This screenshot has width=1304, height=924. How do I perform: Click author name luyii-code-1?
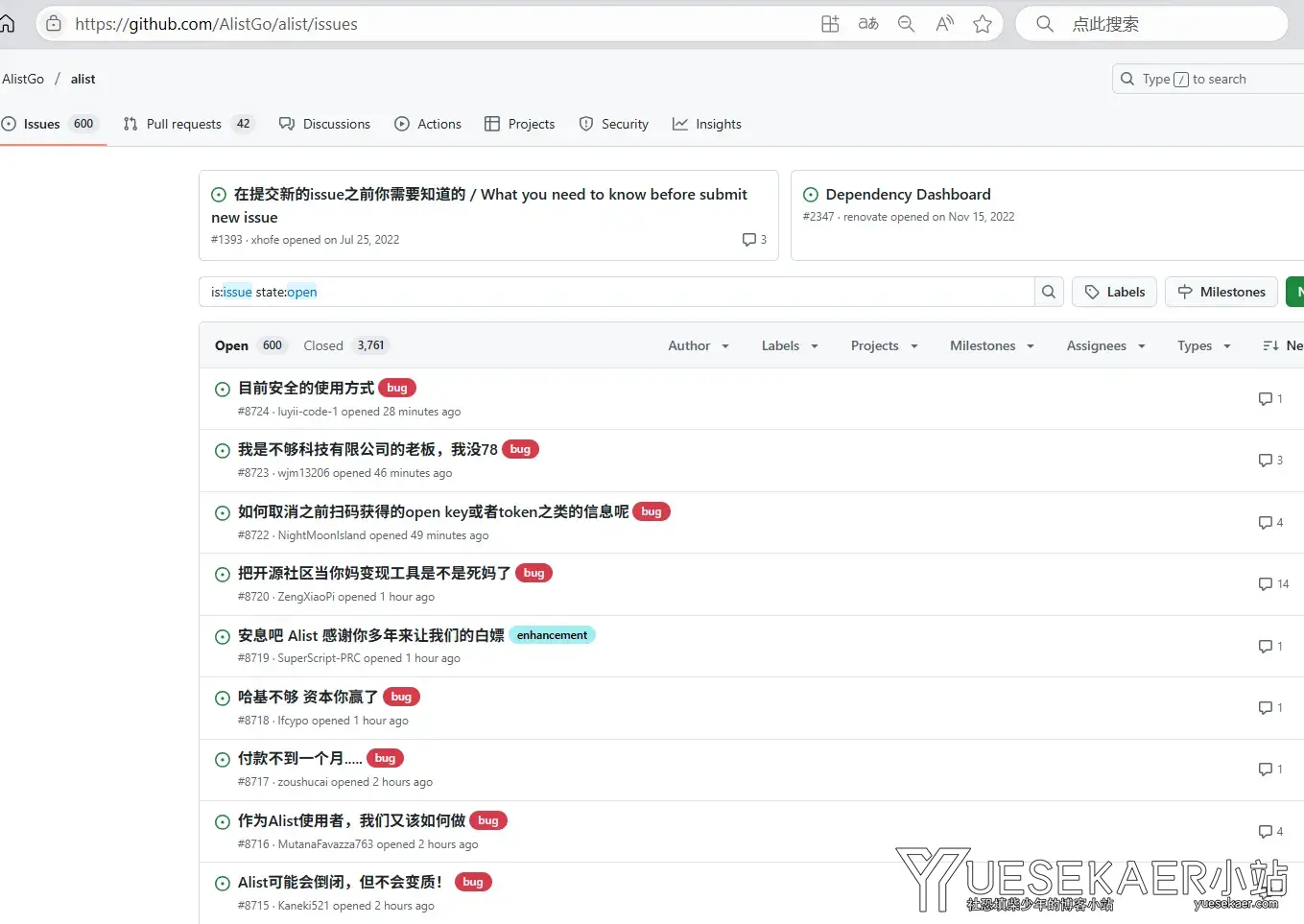pos(307,412)
